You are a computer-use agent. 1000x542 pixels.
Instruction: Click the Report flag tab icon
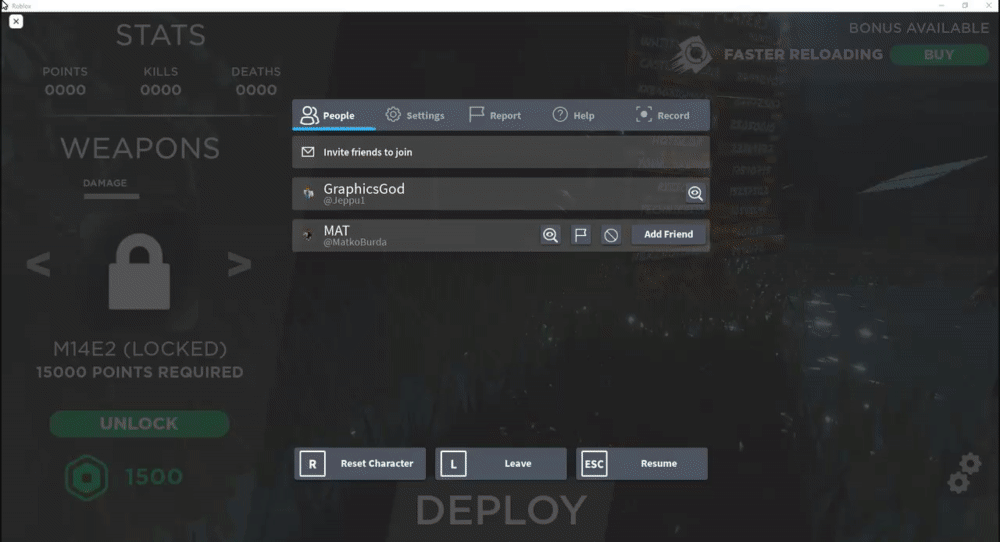(476, 114)
